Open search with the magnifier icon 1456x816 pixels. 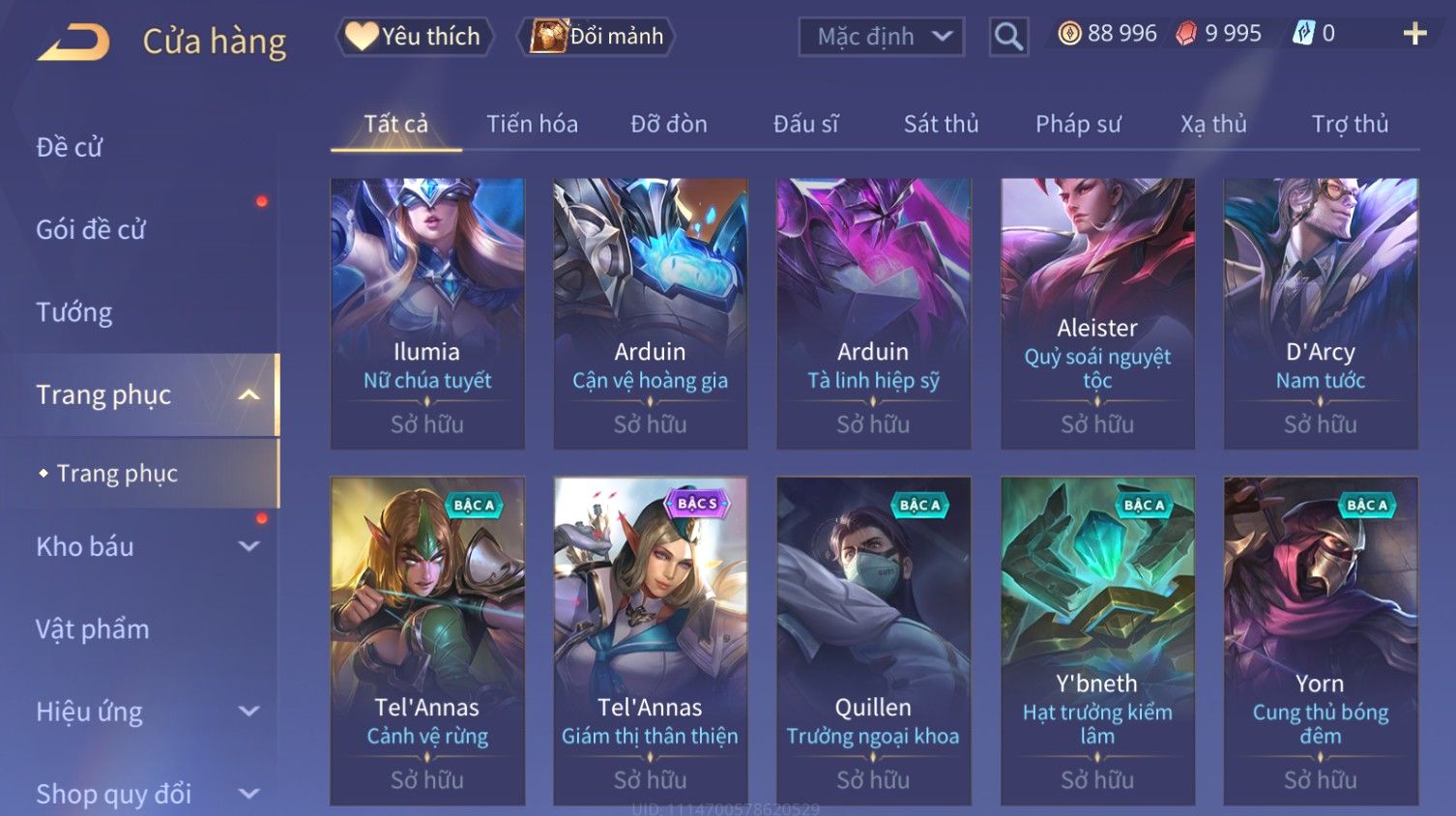1008,37
